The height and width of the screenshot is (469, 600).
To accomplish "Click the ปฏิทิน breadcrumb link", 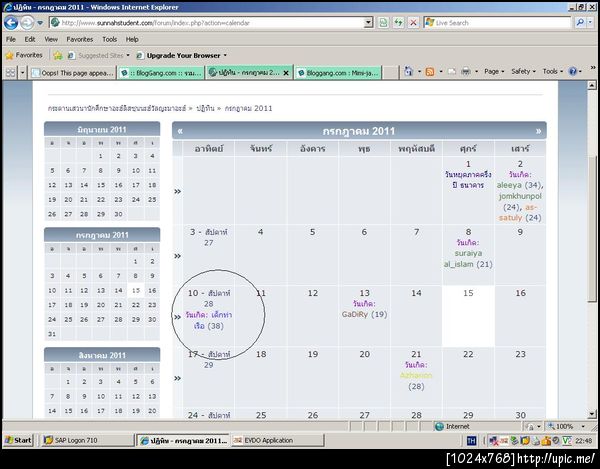I will point(205,108).
